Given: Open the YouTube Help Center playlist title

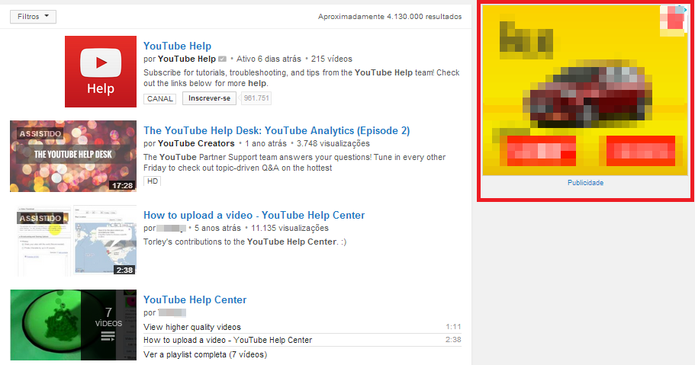Looking at the screenshot, I should (x=195, y=300).
